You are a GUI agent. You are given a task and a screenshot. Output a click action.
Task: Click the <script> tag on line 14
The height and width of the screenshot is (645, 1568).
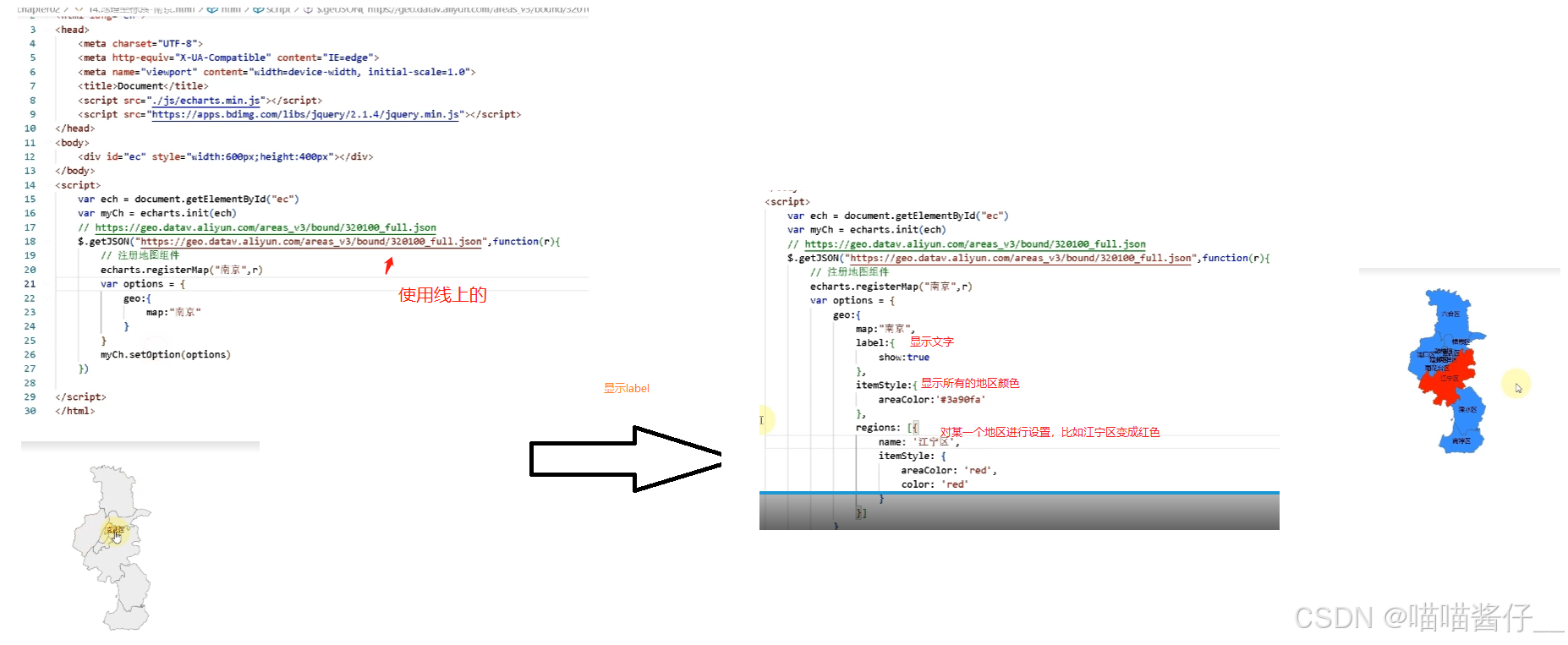pyautogui.click(x=78, y=186)
